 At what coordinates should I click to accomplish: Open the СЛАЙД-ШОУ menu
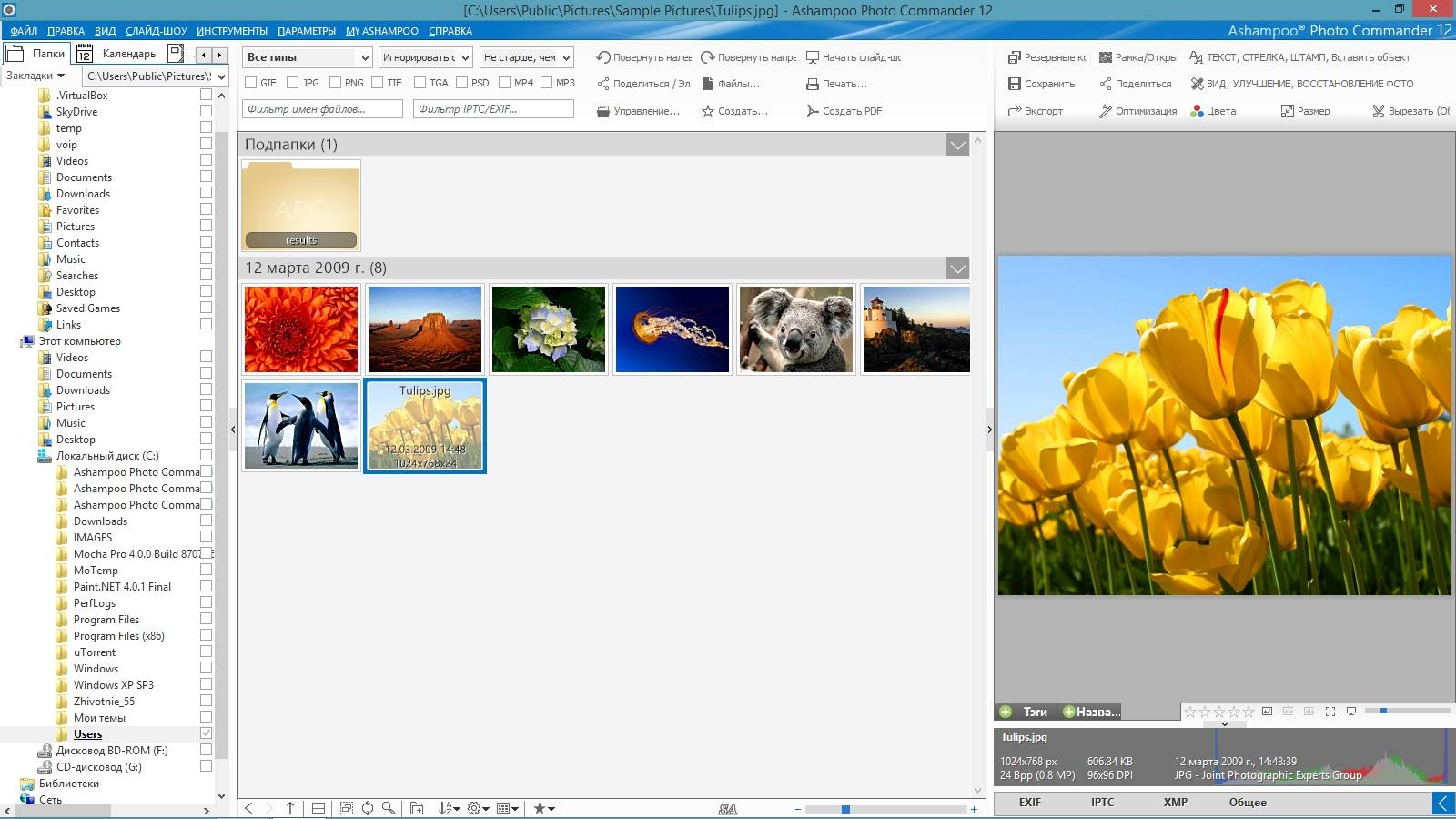(x=157, y=31)
